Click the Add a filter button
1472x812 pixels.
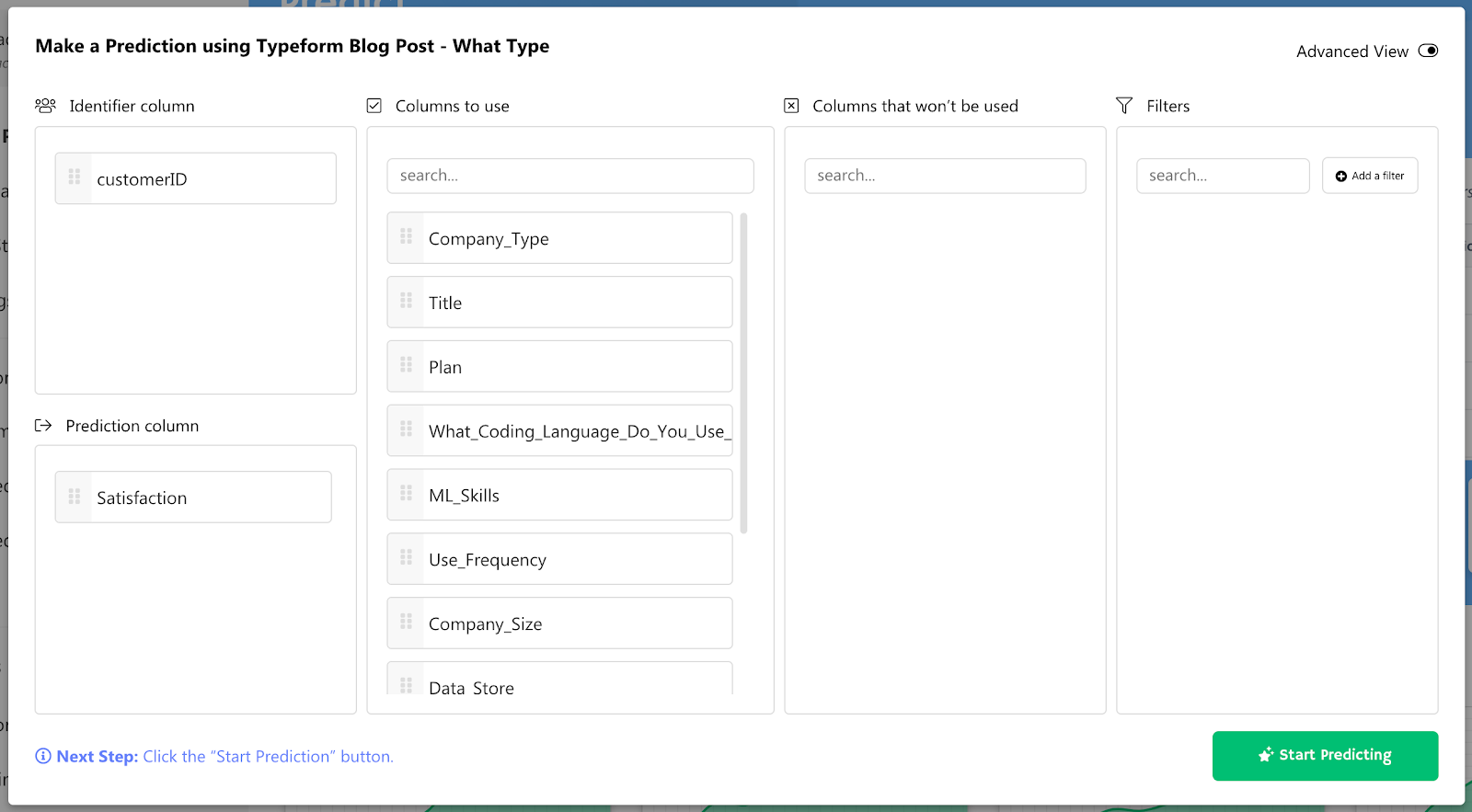[1370, 176]
